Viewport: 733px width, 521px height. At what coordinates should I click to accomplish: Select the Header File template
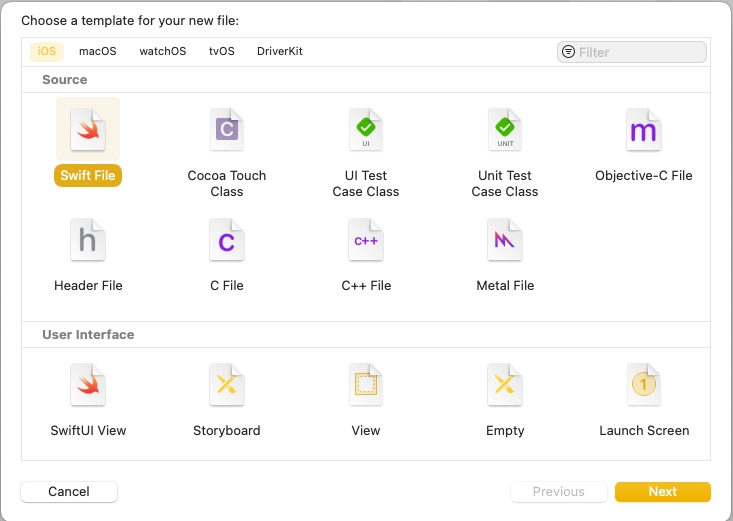[x=88, y=241]
